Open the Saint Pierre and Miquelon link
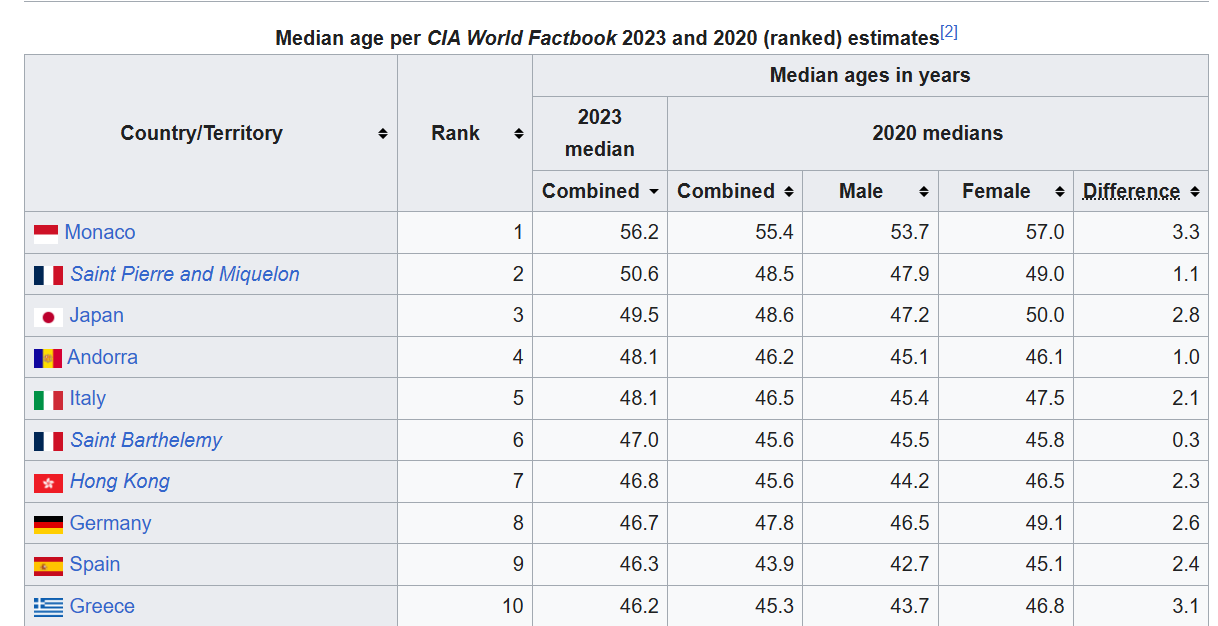 click(x=185, y=274)
